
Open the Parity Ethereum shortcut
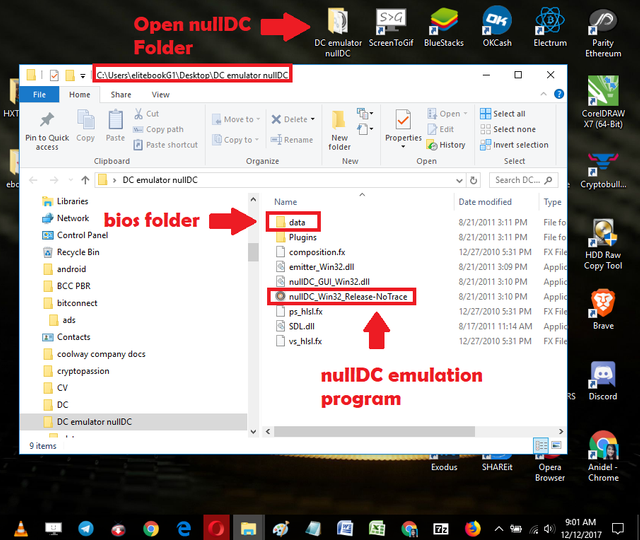pyautogui.click(x=603, y=32)
